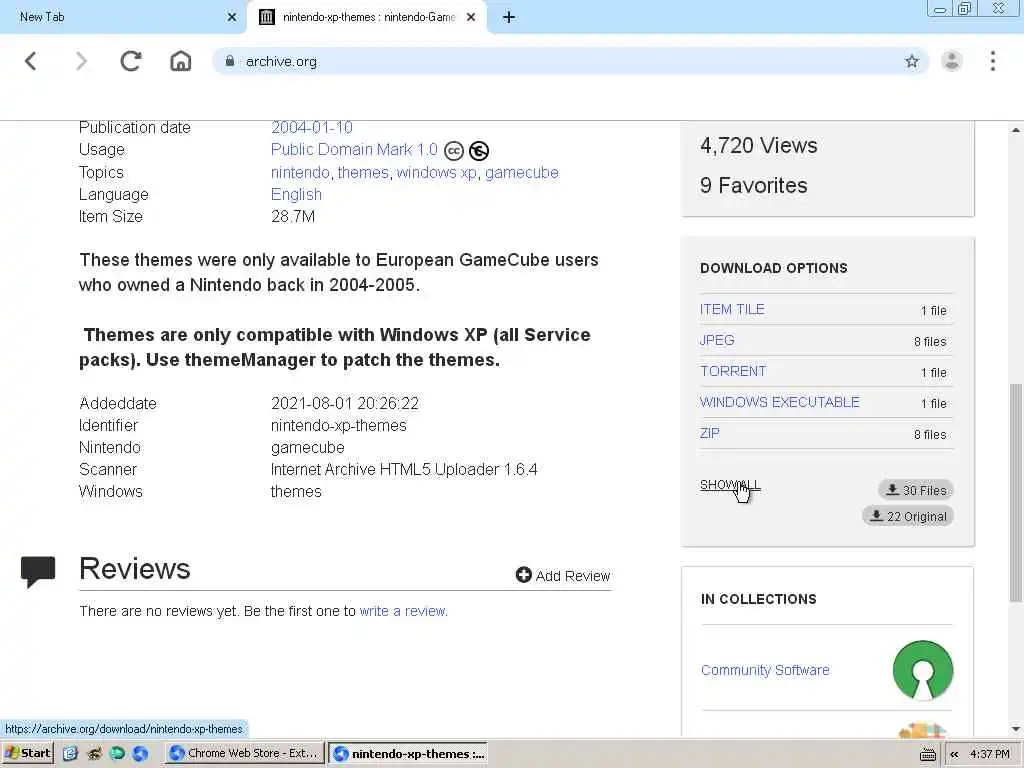Screen dimensions: 1024x768
Task: Reload the archive.org page
Action: 131,61
